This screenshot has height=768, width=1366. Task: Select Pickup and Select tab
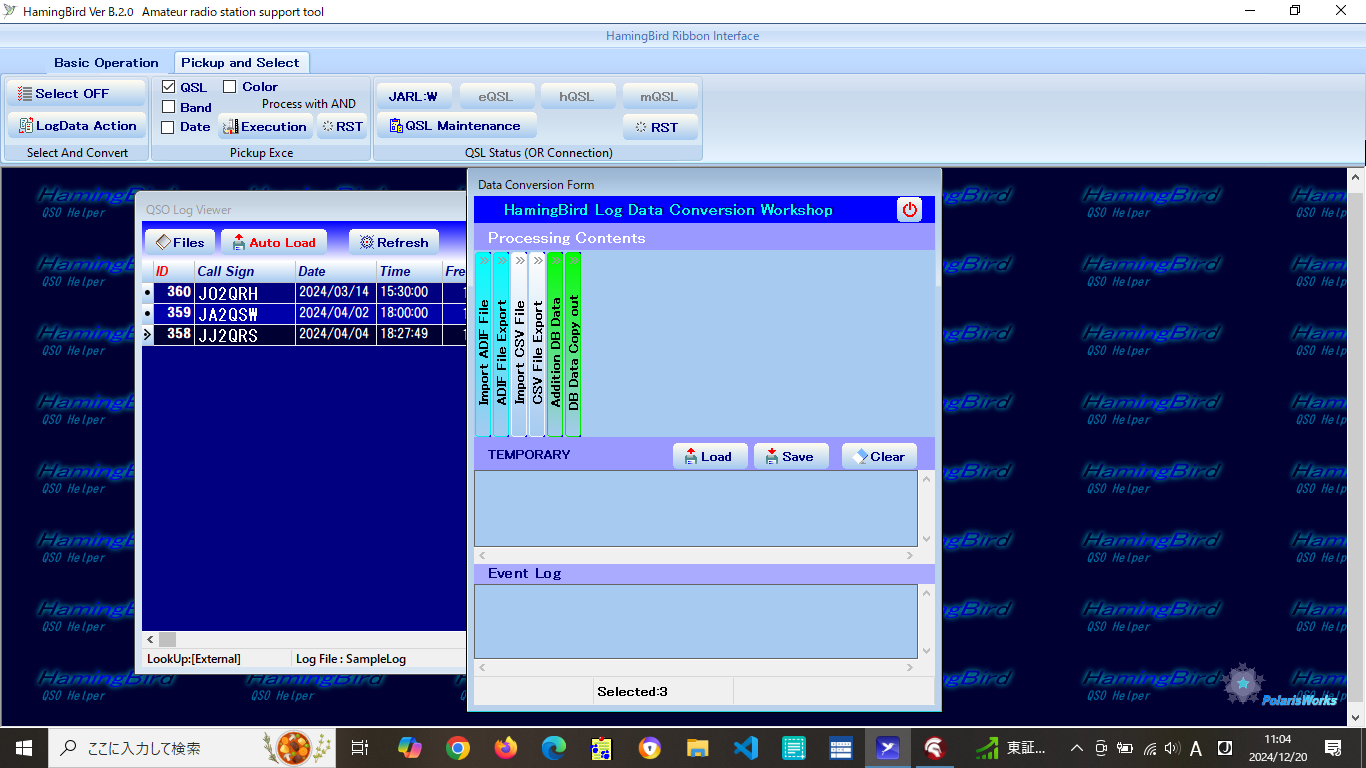(x=240, y=62)
